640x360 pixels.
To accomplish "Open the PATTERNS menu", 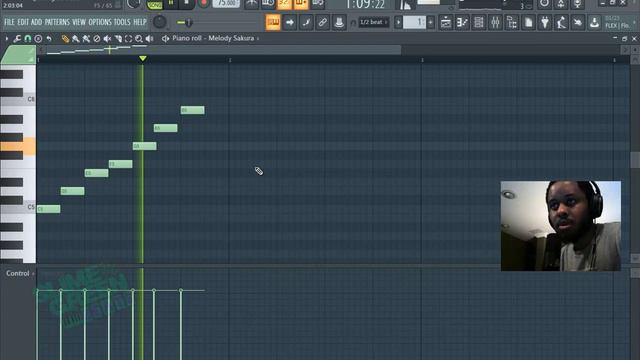I will (x=57, y=22).
